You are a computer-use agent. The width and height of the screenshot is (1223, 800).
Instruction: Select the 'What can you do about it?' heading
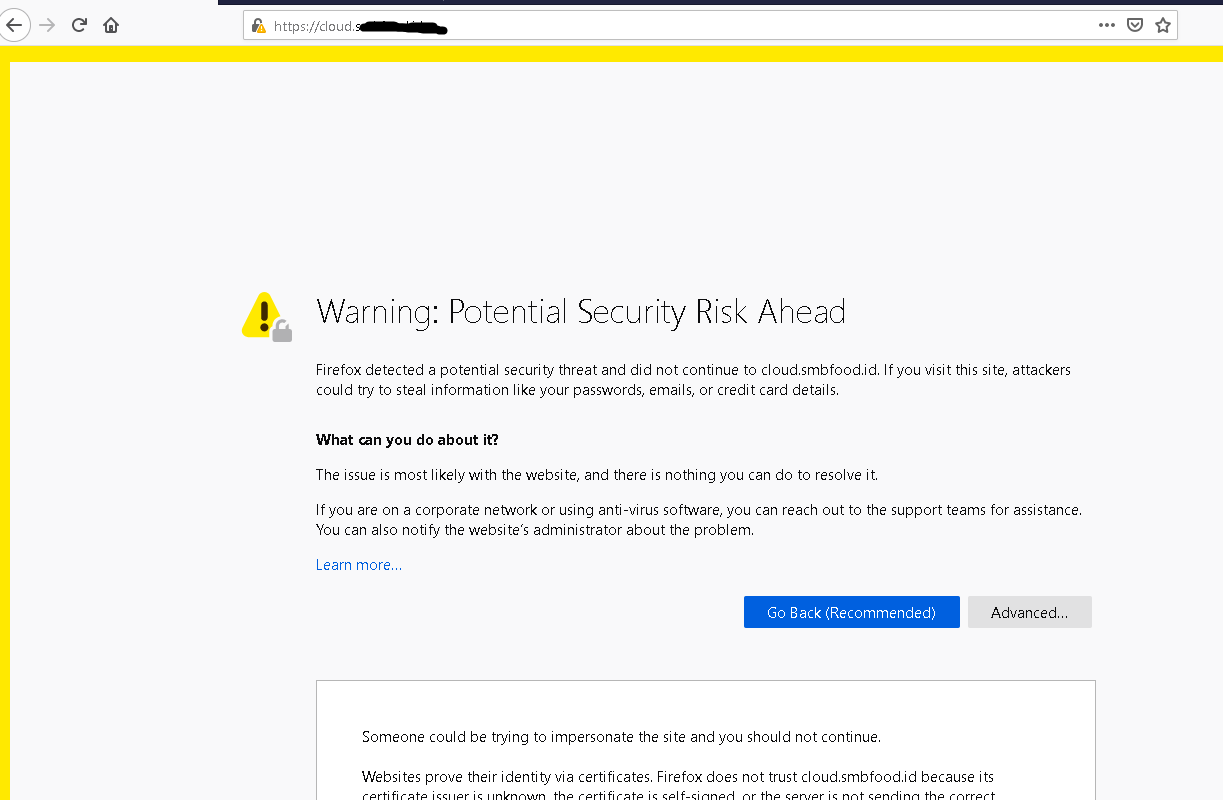[407, 440]
